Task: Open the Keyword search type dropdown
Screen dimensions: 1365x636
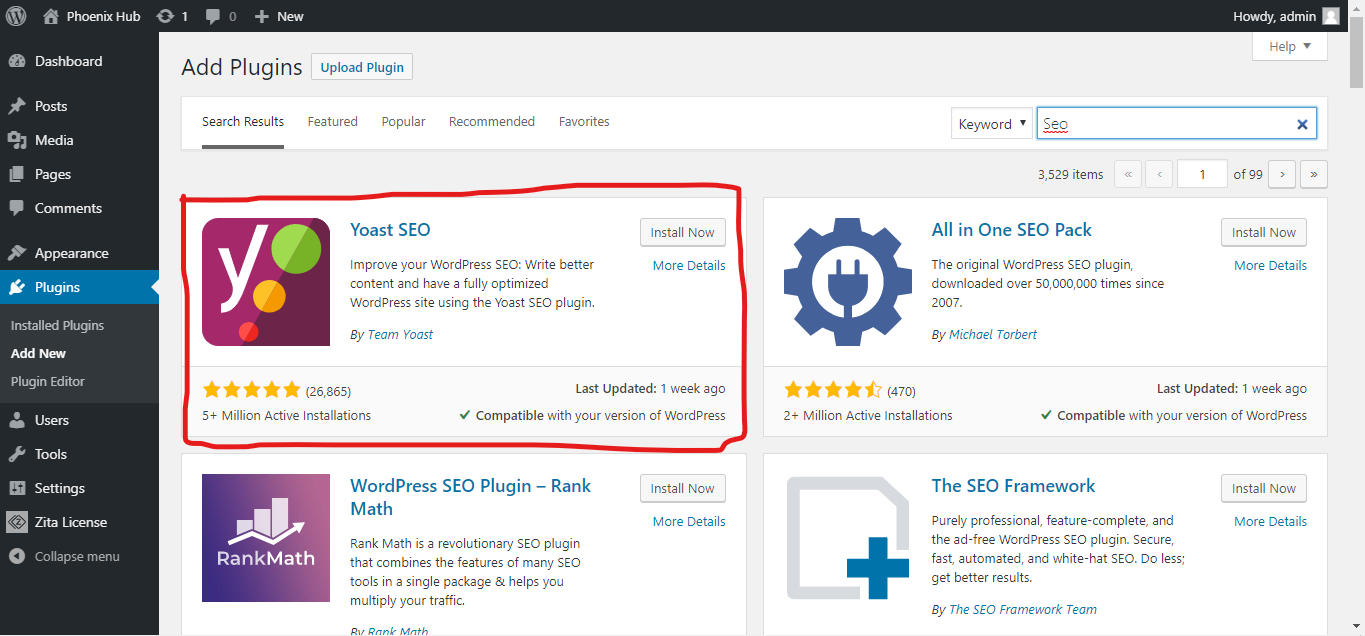Action: tap(991, 124)
